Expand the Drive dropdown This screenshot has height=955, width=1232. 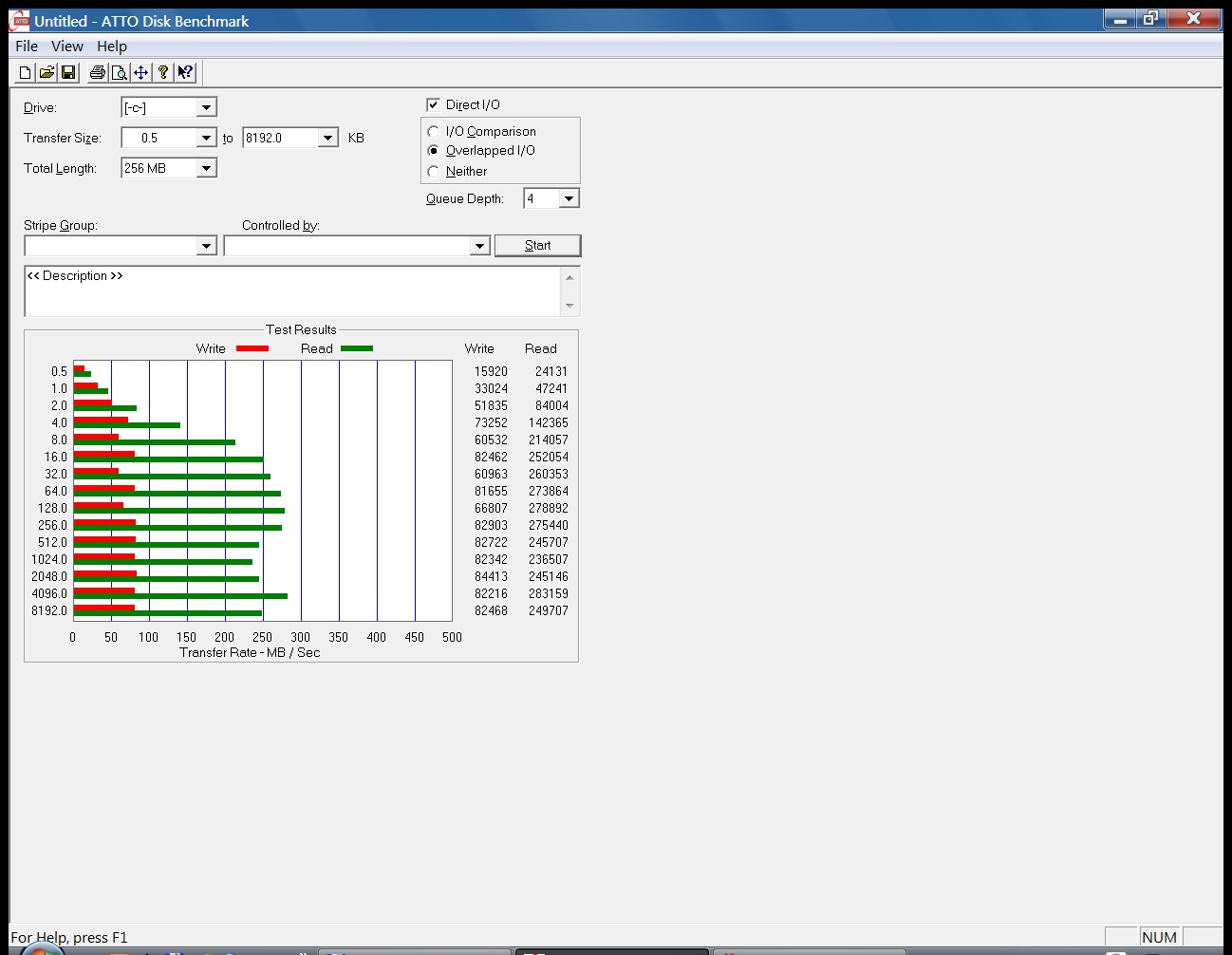click(x=206, y=107)
